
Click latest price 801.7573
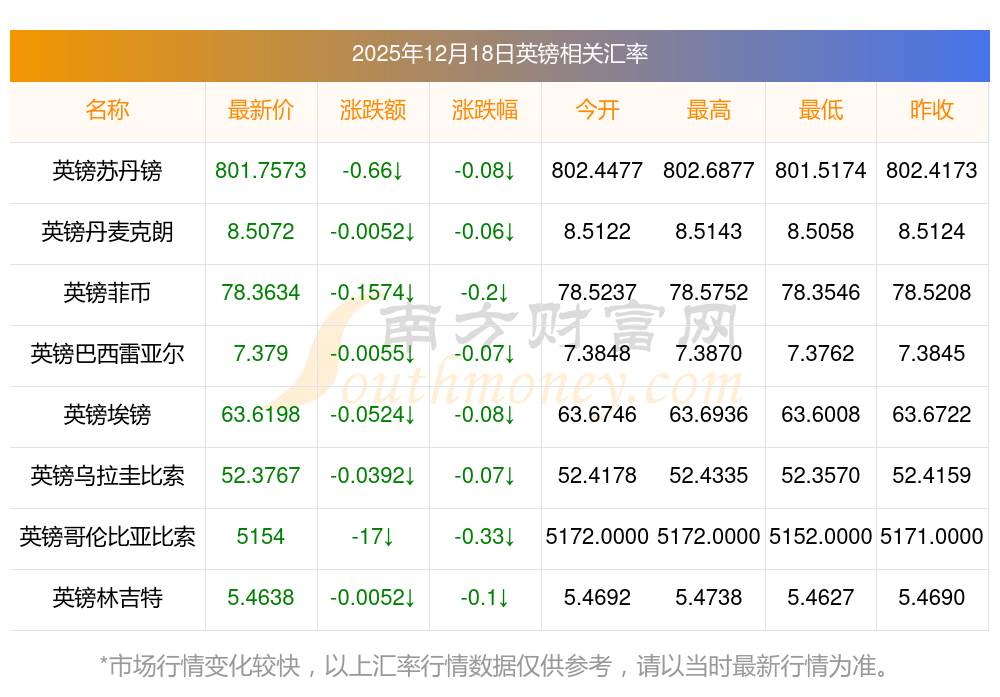coord(260,171)
